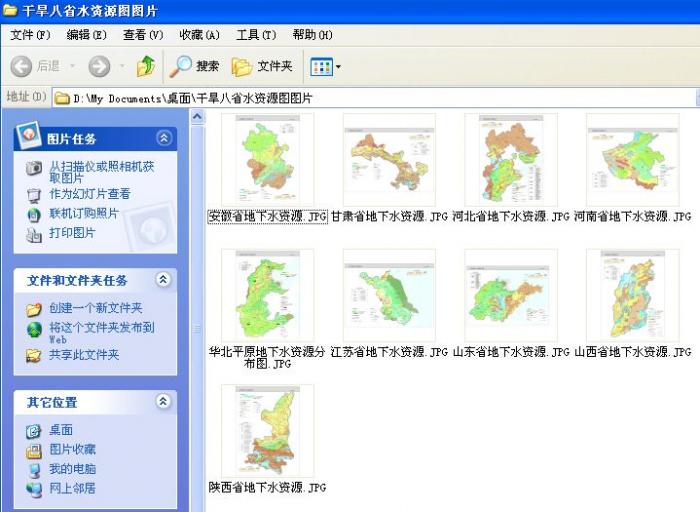Go up one folder level icon

[146, 66]
